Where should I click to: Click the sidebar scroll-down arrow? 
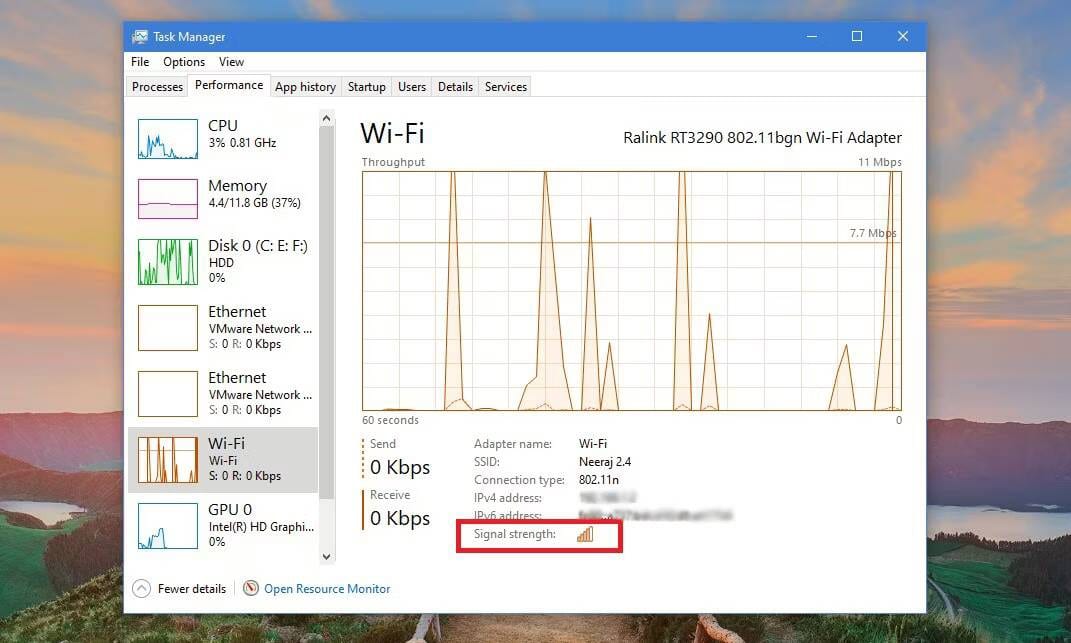click(x=326, y=555)
